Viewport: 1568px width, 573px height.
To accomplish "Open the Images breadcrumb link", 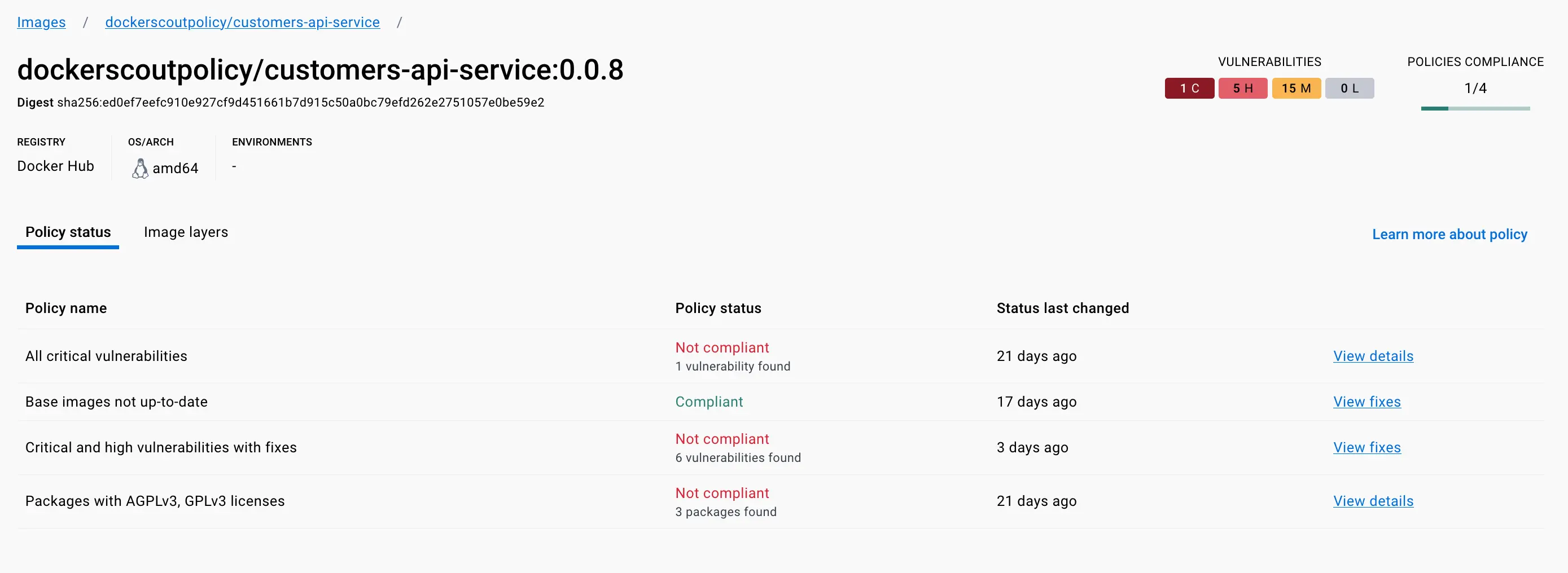I will click(41, 23).
